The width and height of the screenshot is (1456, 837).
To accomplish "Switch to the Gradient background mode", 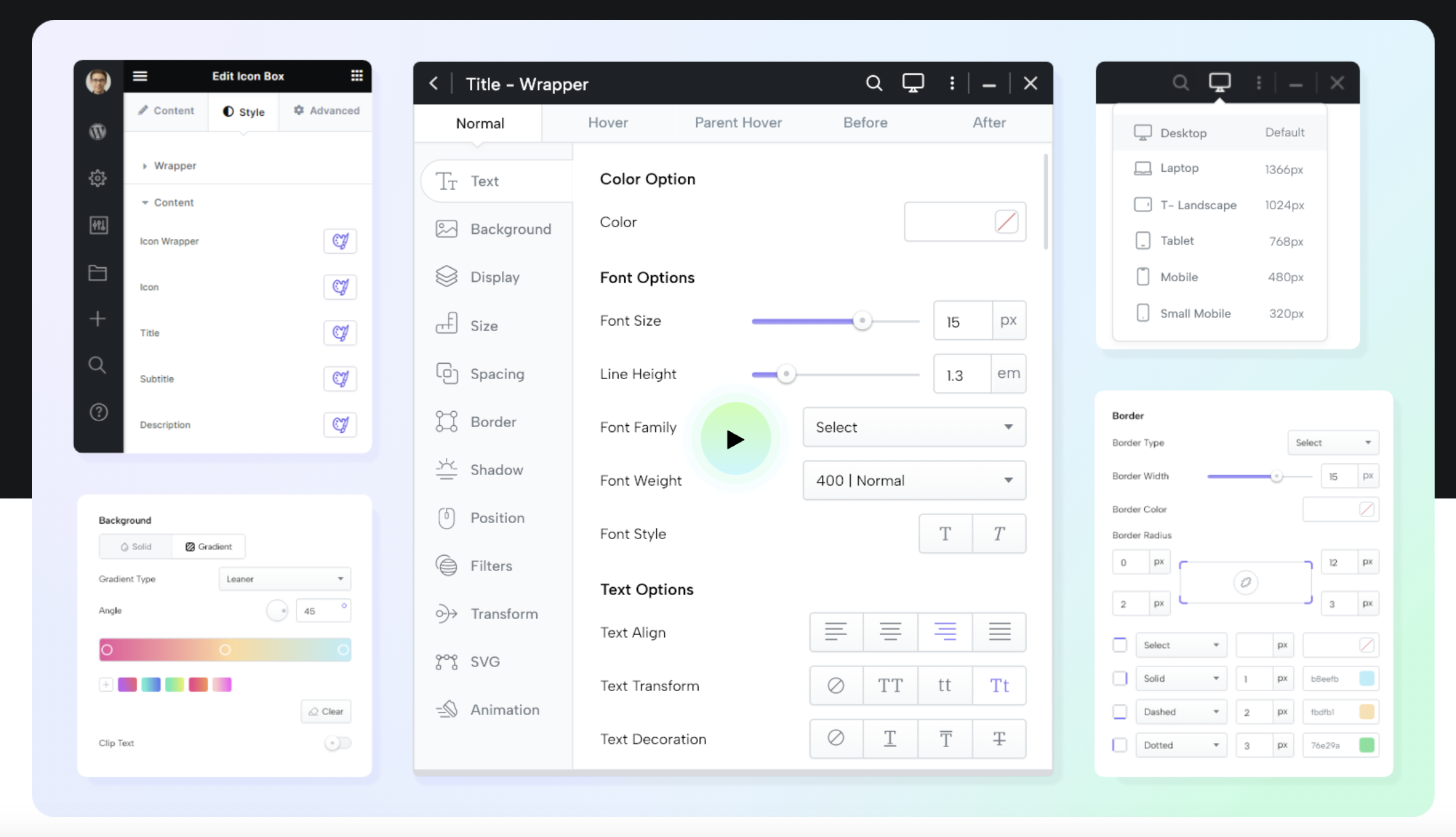I will coord(209,546).
